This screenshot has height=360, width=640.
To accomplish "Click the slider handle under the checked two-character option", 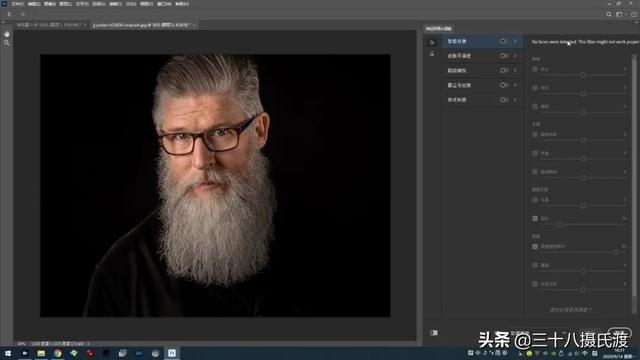I will tap(559, 224).
